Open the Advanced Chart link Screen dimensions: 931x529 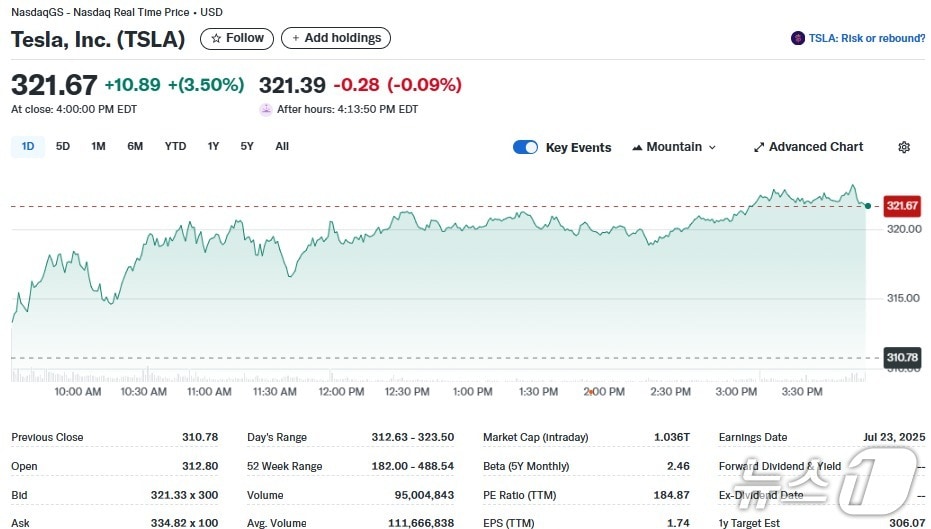click(815, 147)
